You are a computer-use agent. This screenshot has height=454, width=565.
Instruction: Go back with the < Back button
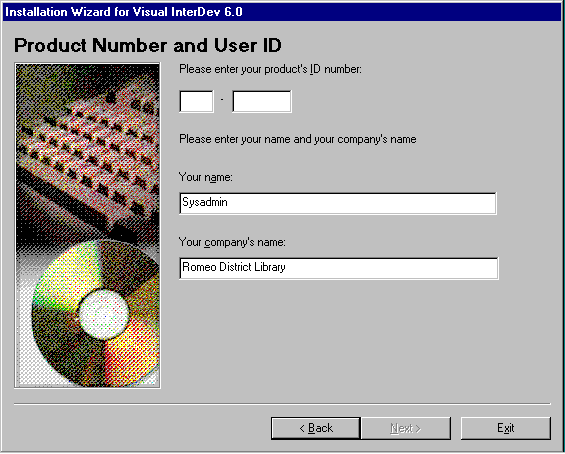[x=316, y=428]
